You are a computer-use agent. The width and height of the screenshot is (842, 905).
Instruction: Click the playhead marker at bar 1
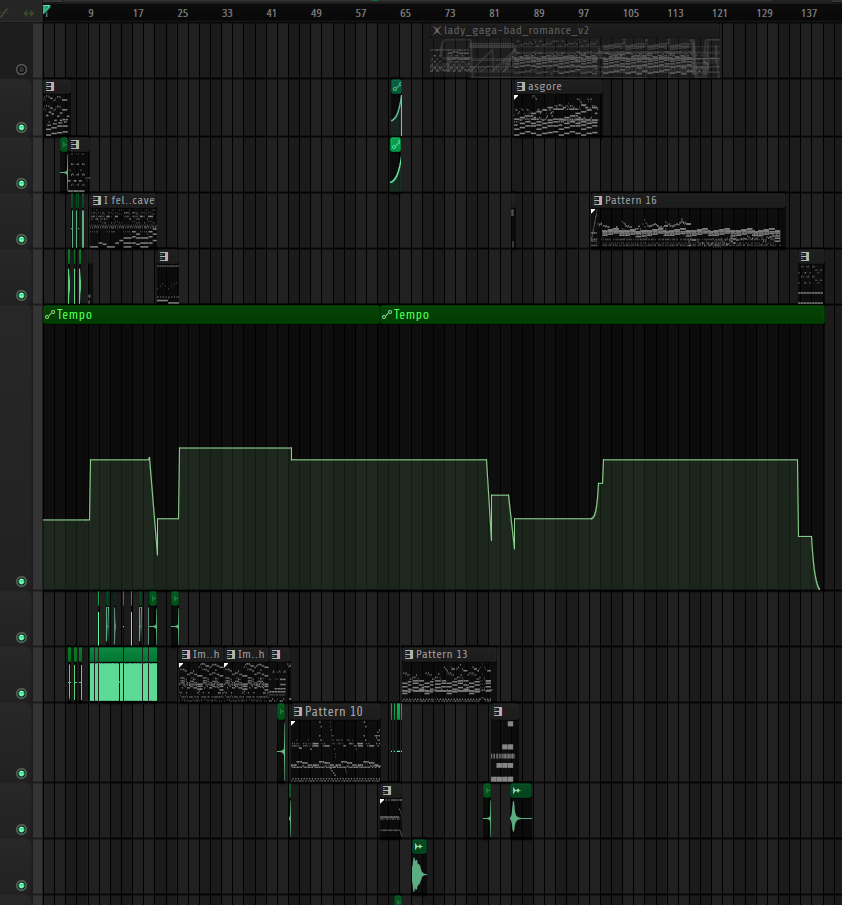tap(46, 11)
